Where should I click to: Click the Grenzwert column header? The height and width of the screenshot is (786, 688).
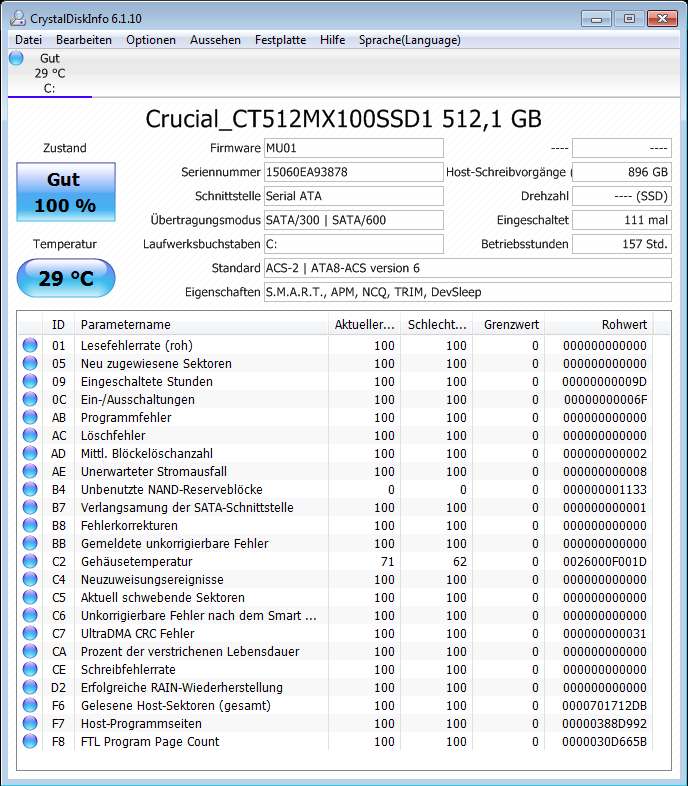click(508, 325)
